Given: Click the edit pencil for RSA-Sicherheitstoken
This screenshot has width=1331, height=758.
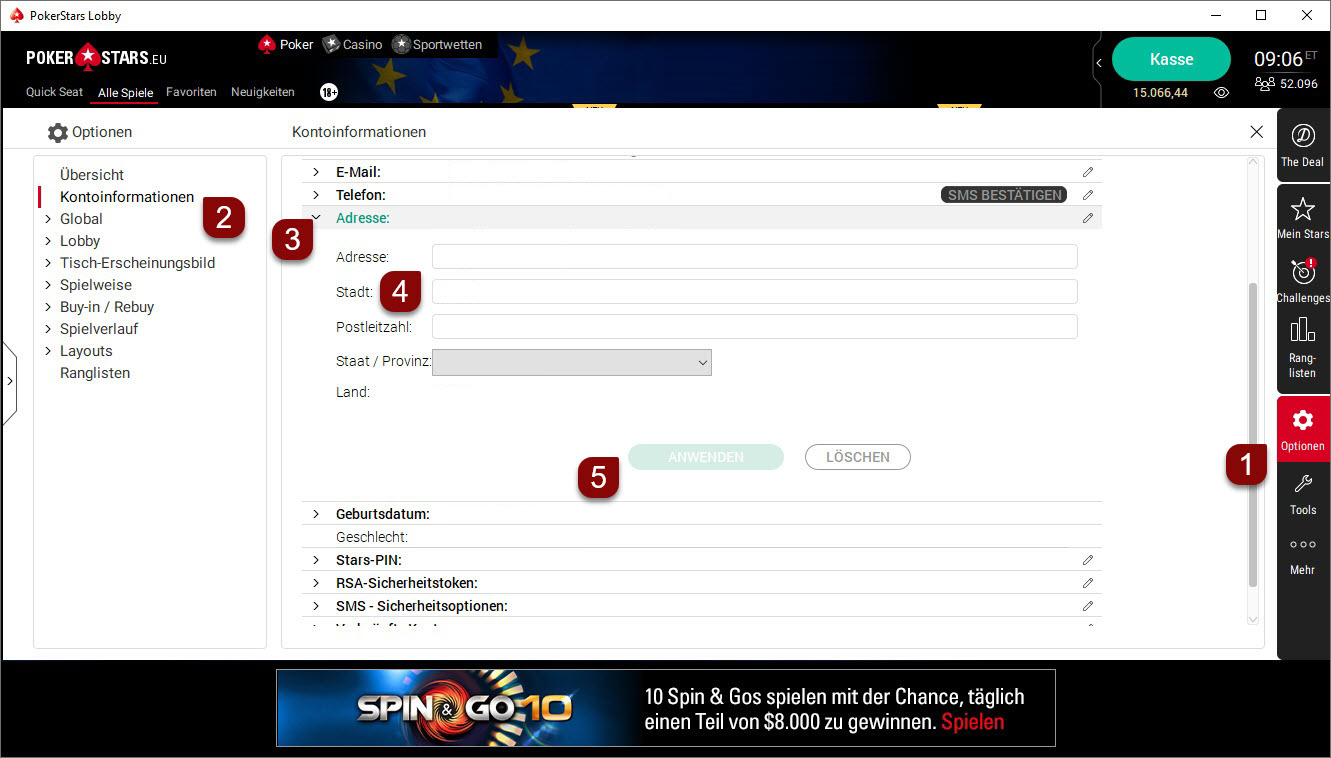Looking at the screenshot, I should click(1088, 583).
